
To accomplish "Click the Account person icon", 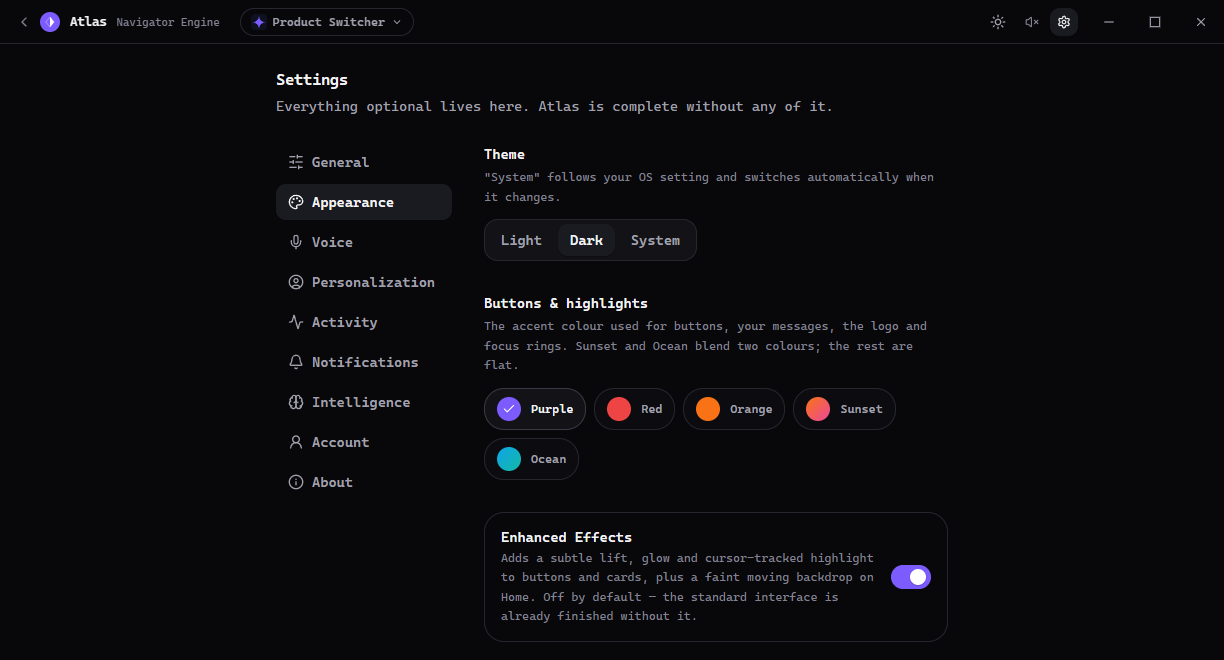I will coord(296,442).
